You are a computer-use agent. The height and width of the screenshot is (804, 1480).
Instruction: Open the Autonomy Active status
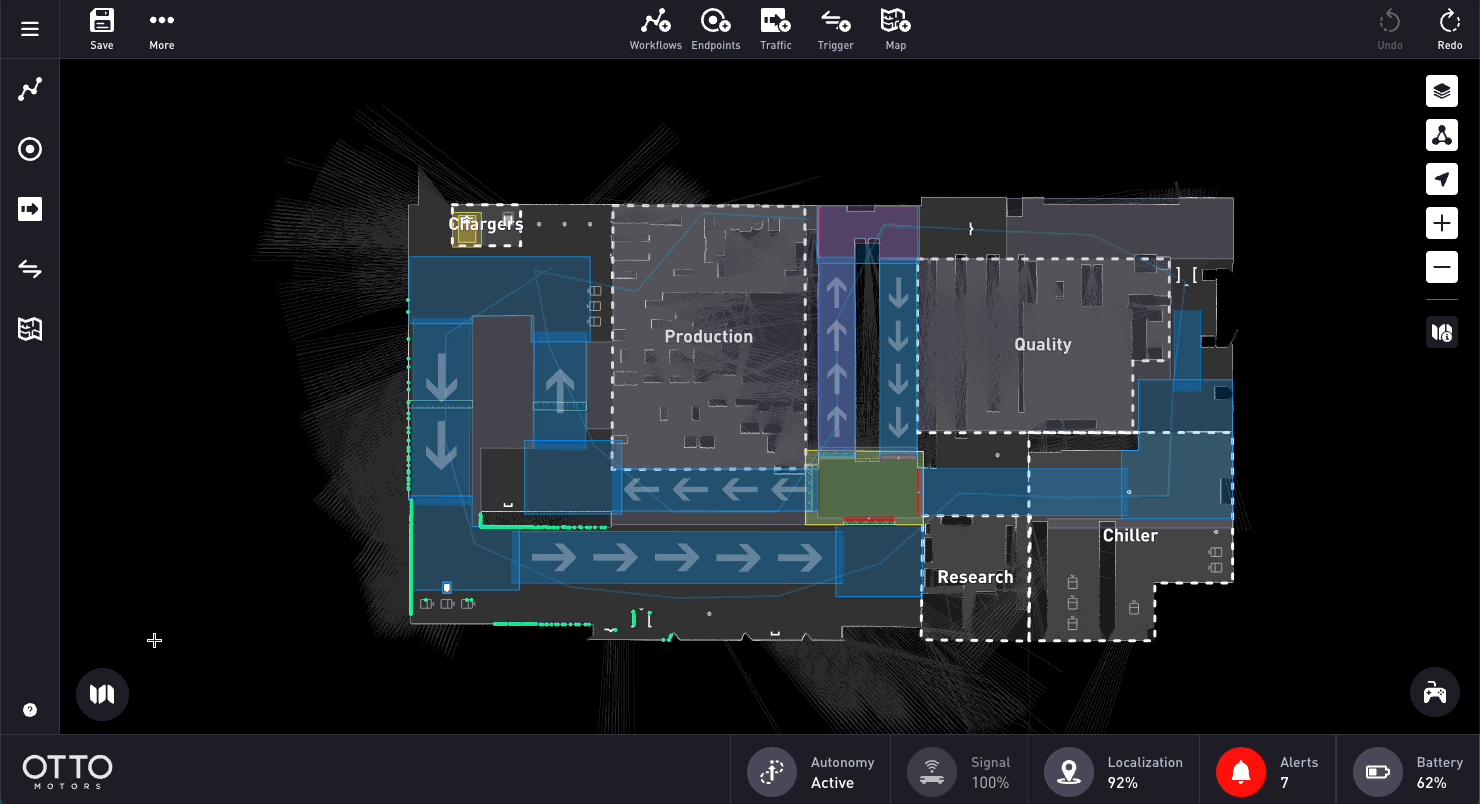811,772
